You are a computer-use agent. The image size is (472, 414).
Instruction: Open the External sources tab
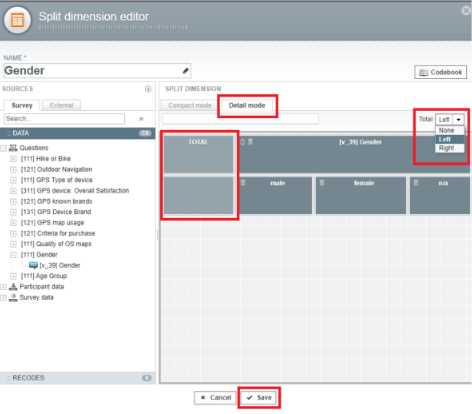click(x=61, y=105)
